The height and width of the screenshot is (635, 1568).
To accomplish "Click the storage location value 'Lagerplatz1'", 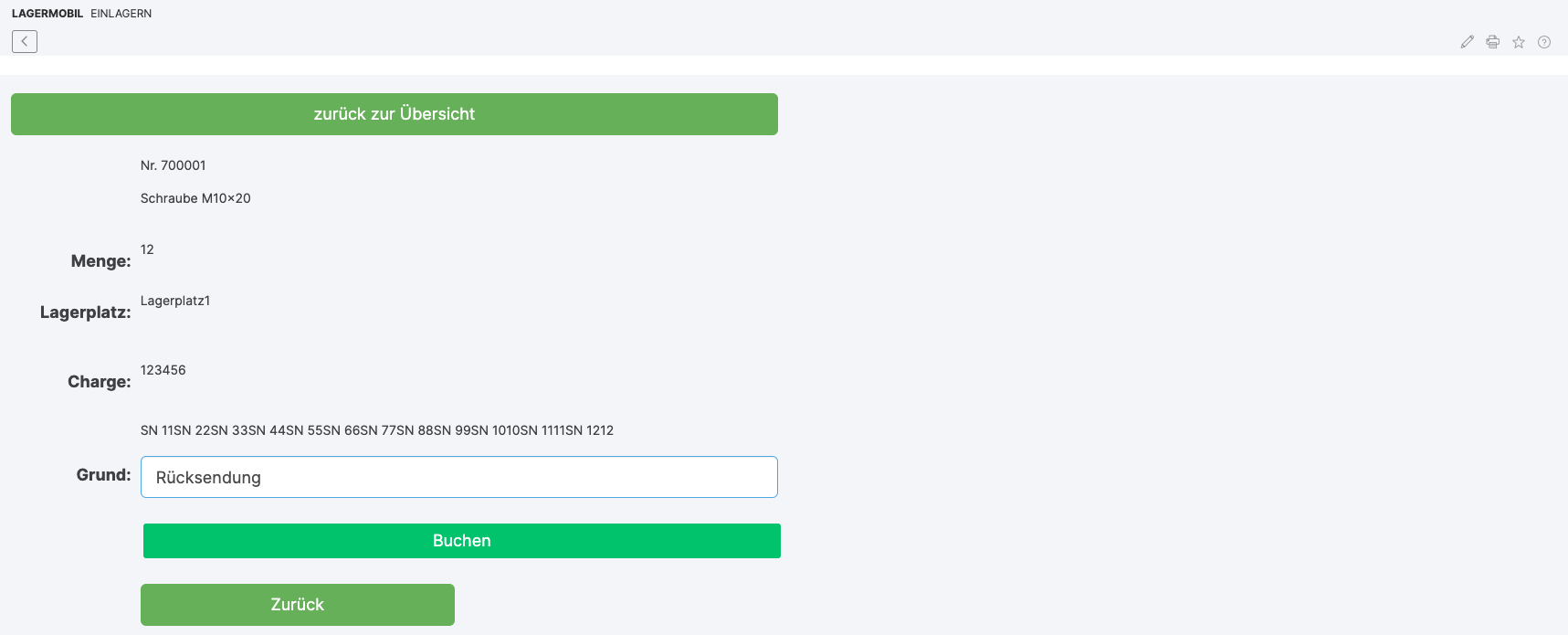I will pos(175,301).
